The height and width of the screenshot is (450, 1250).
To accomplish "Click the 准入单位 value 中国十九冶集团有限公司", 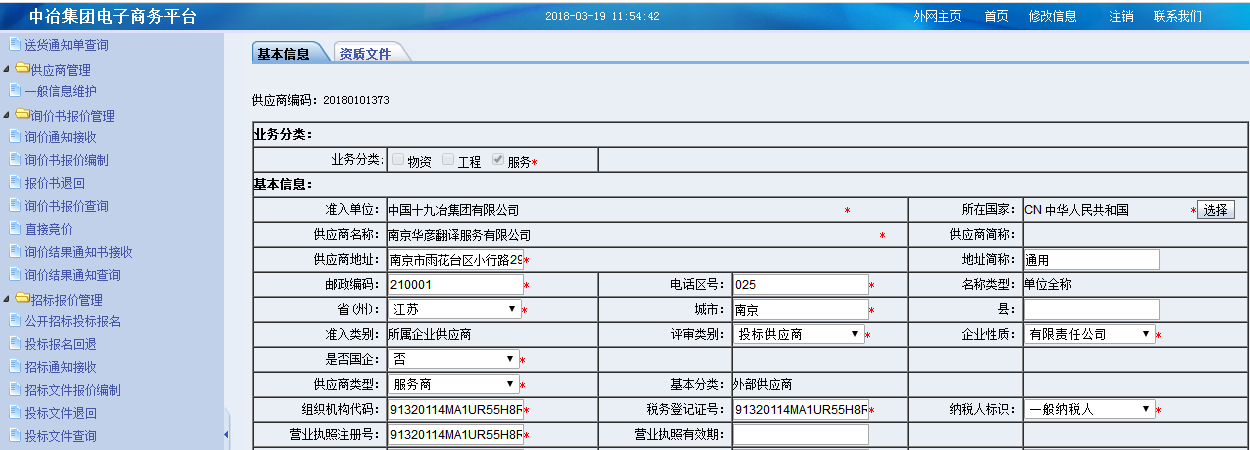I will pos(453,210).
